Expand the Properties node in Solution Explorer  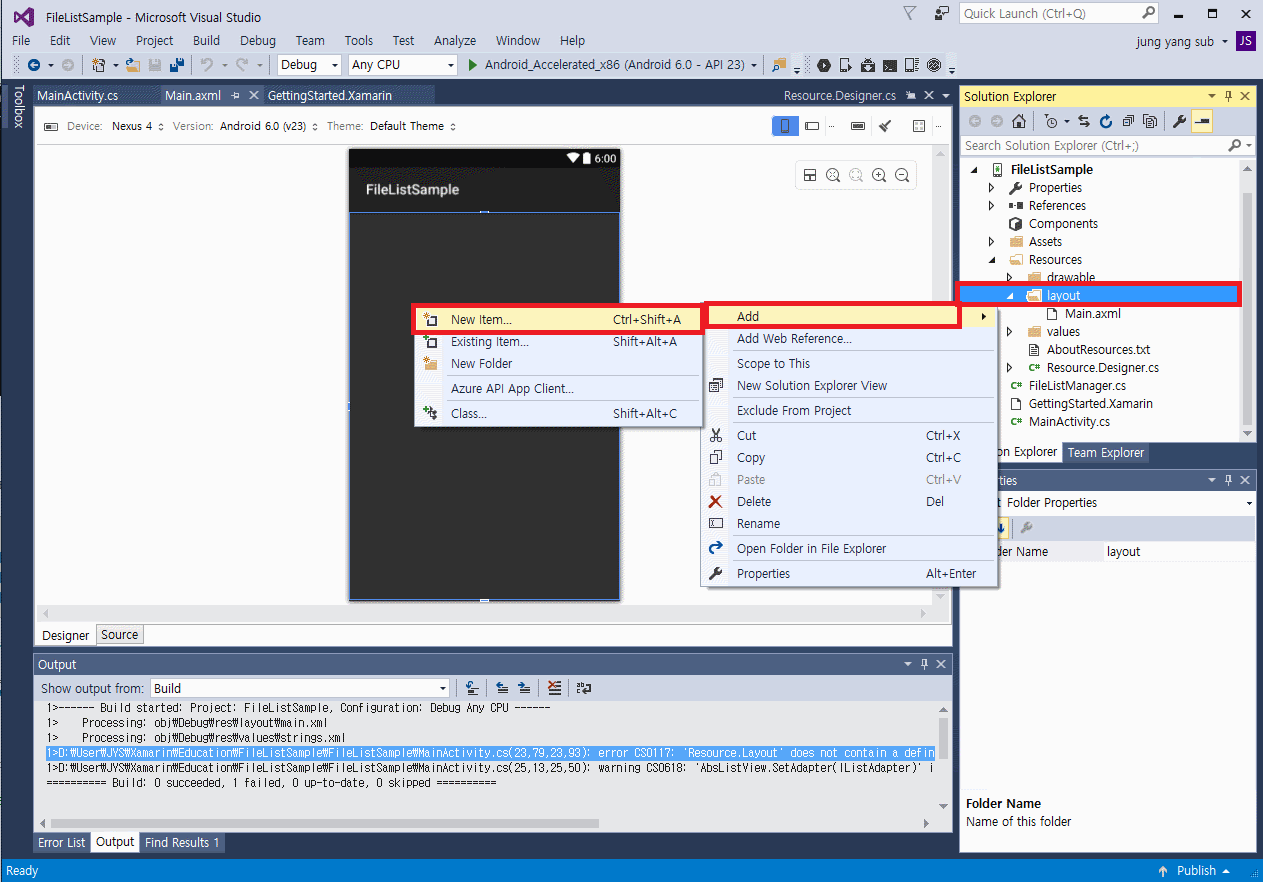click(991, 187)
